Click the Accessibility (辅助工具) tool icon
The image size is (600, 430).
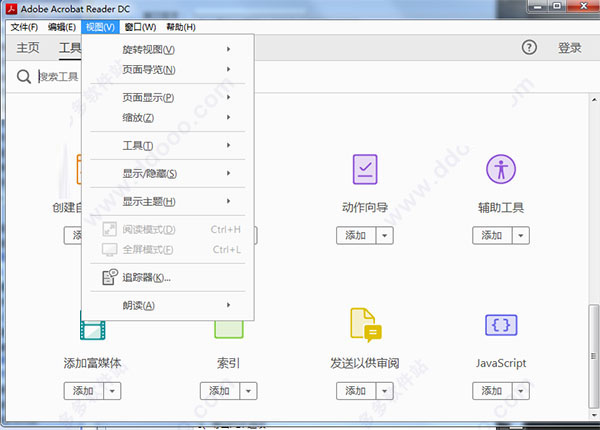tap(501, 169)
